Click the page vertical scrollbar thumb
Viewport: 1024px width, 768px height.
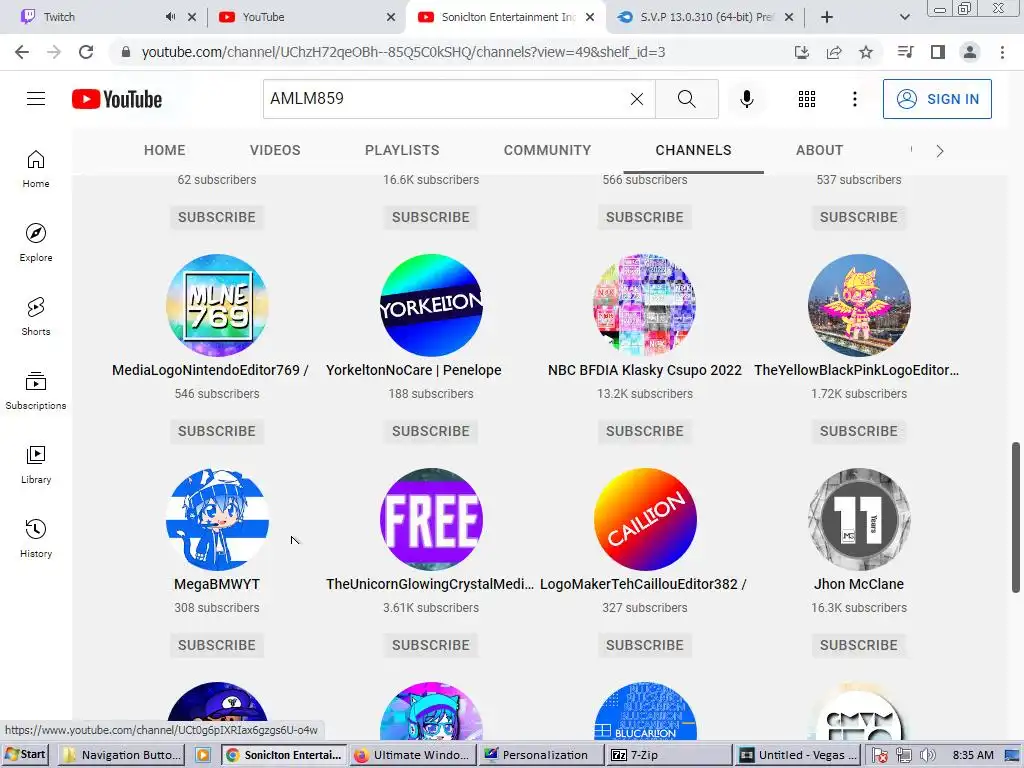pos(1016,517)
